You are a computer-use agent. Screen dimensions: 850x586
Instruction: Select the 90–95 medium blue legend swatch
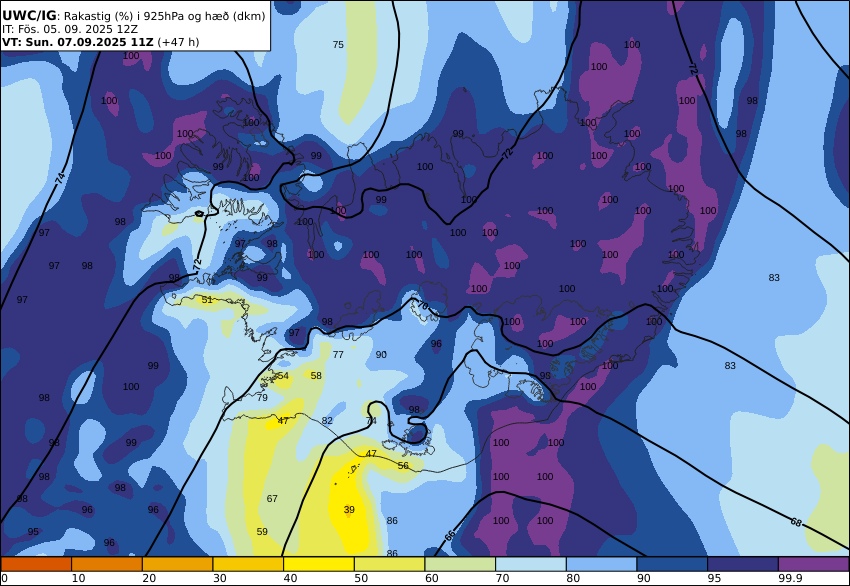[x=672, y=564]
